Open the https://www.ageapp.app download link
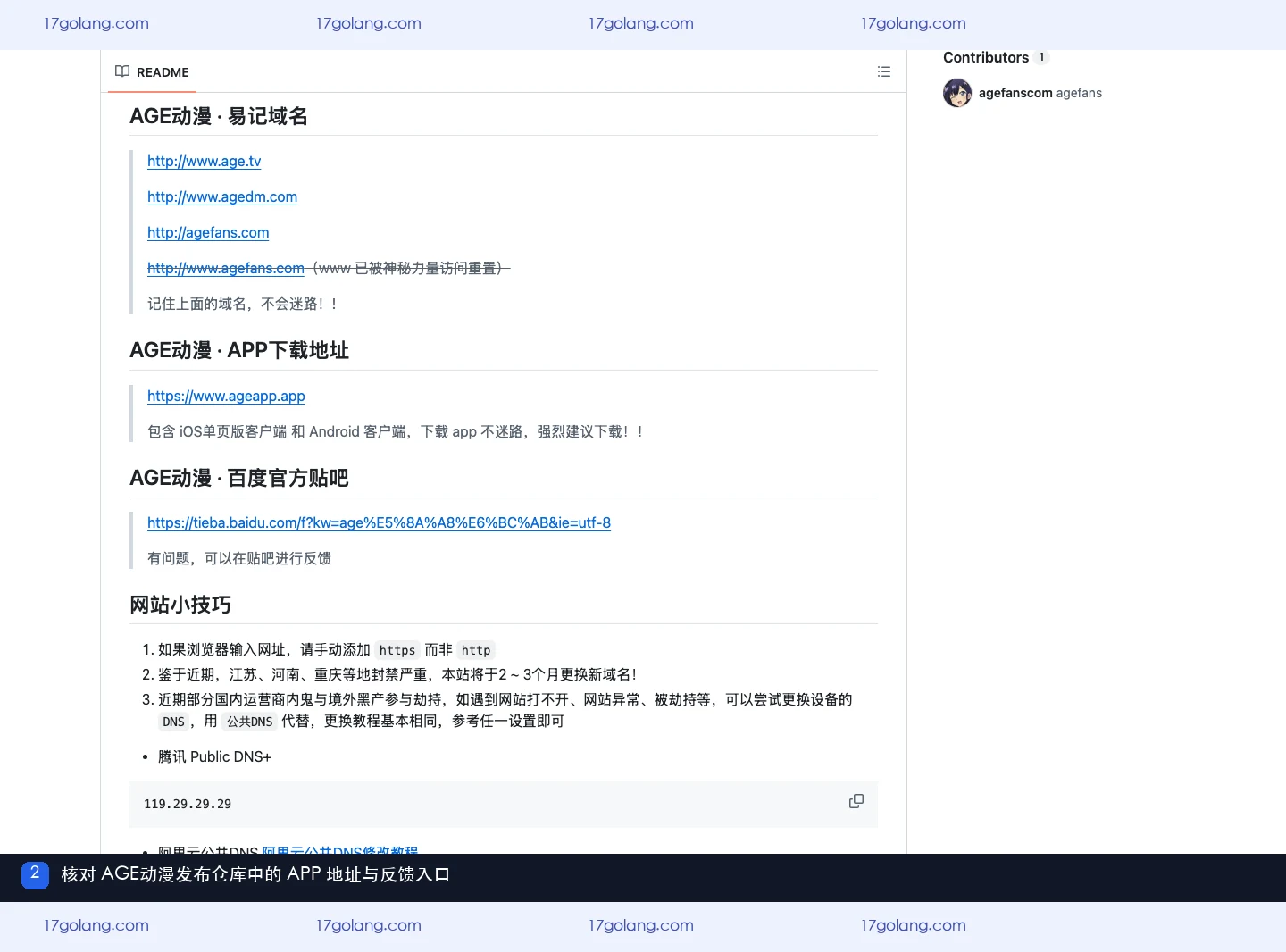The image size is (1286, 952). point(226,396)
